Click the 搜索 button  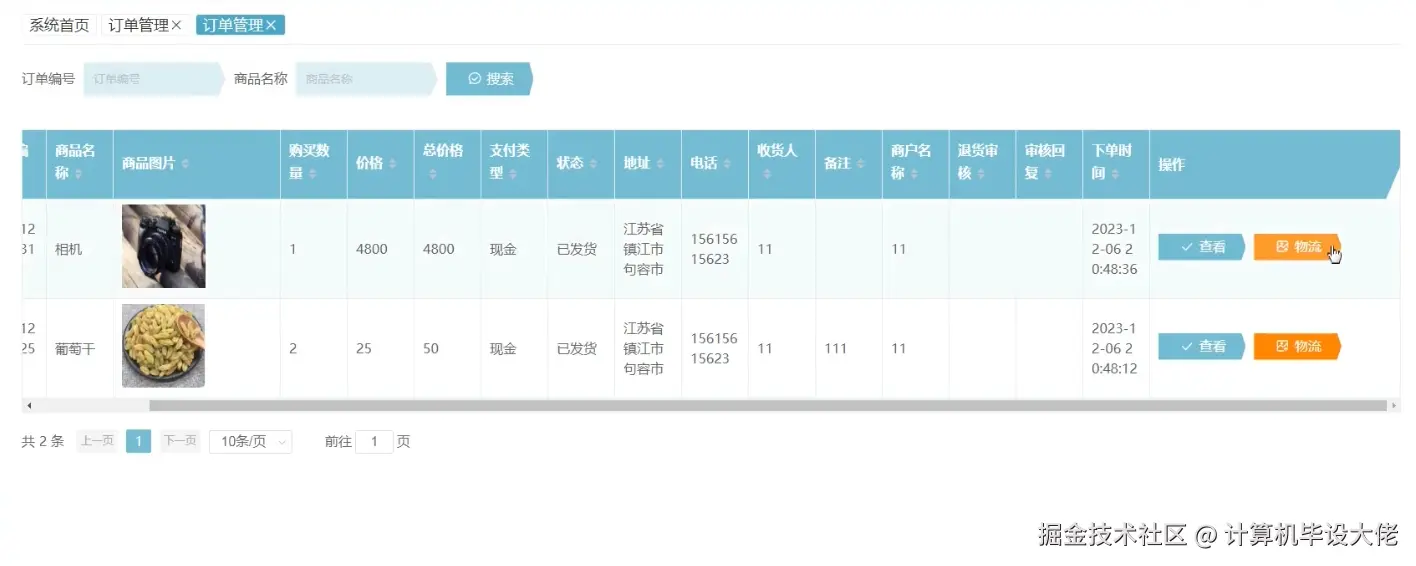tap(489, 79)
